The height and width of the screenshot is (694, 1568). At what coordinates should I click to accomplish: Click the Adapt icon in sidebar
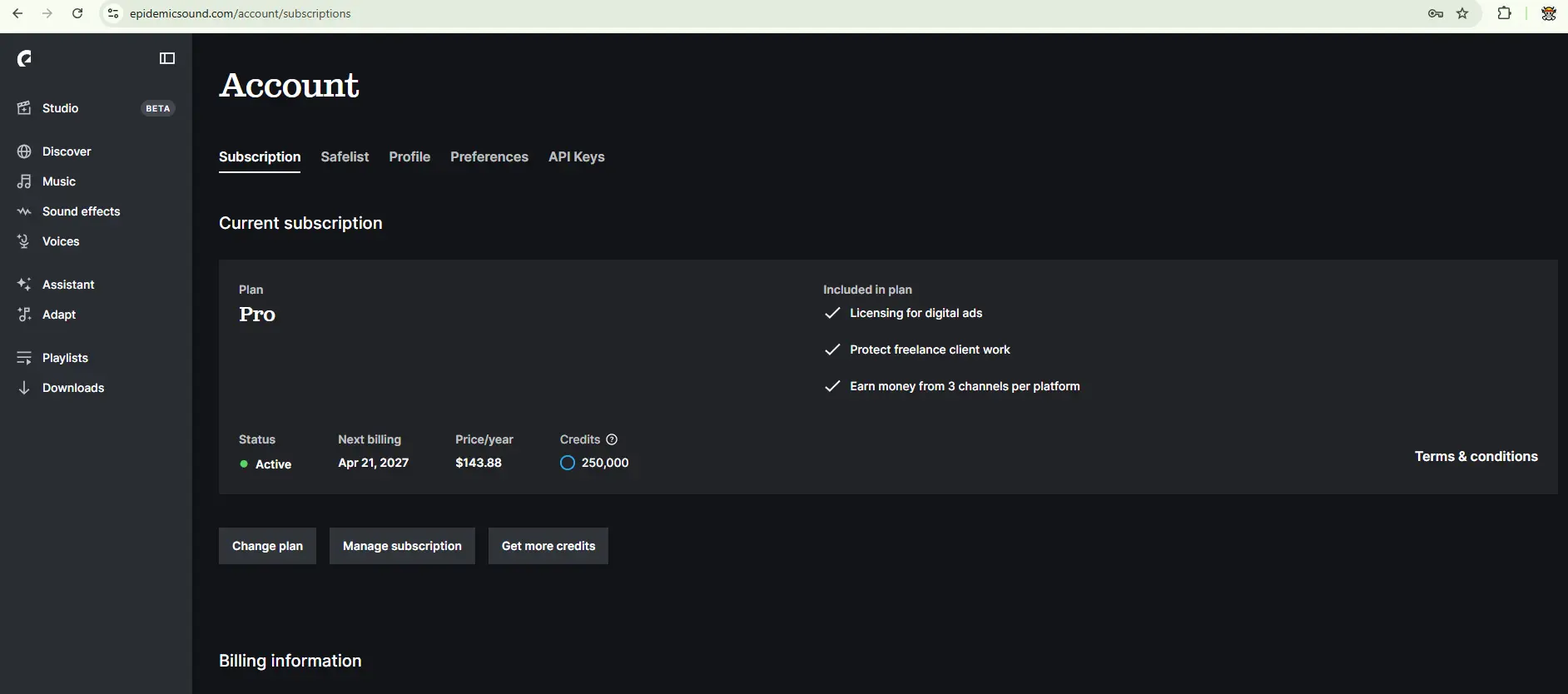[24, 315]
